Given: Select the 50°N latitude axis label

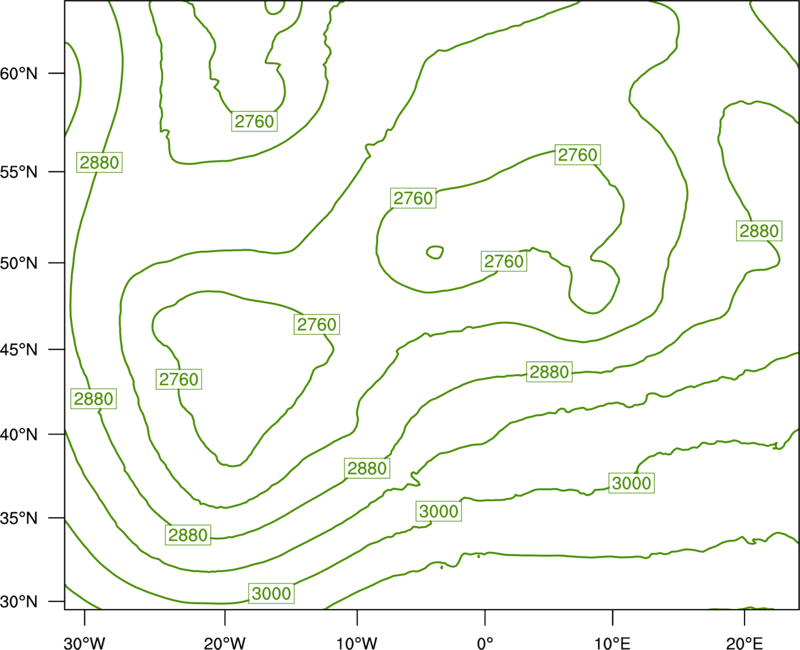Looking at the screenshot, I should pos(19,263).
